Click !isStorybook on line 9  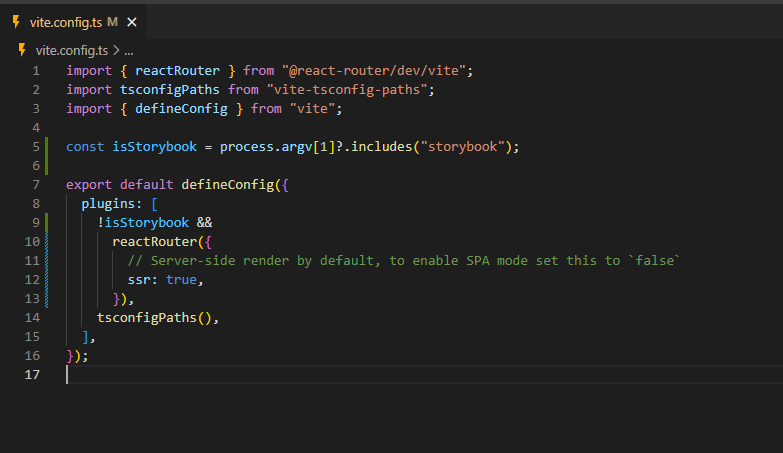pos(143,223)
